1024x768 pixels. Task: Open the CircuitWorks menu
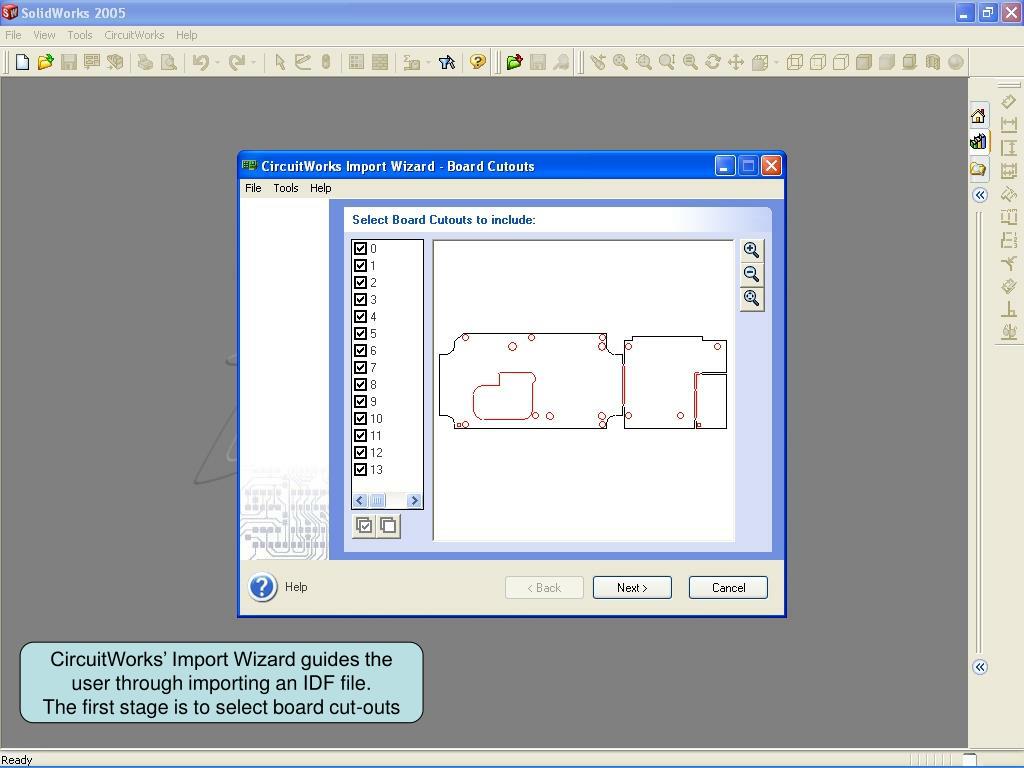tap(134, 35)
